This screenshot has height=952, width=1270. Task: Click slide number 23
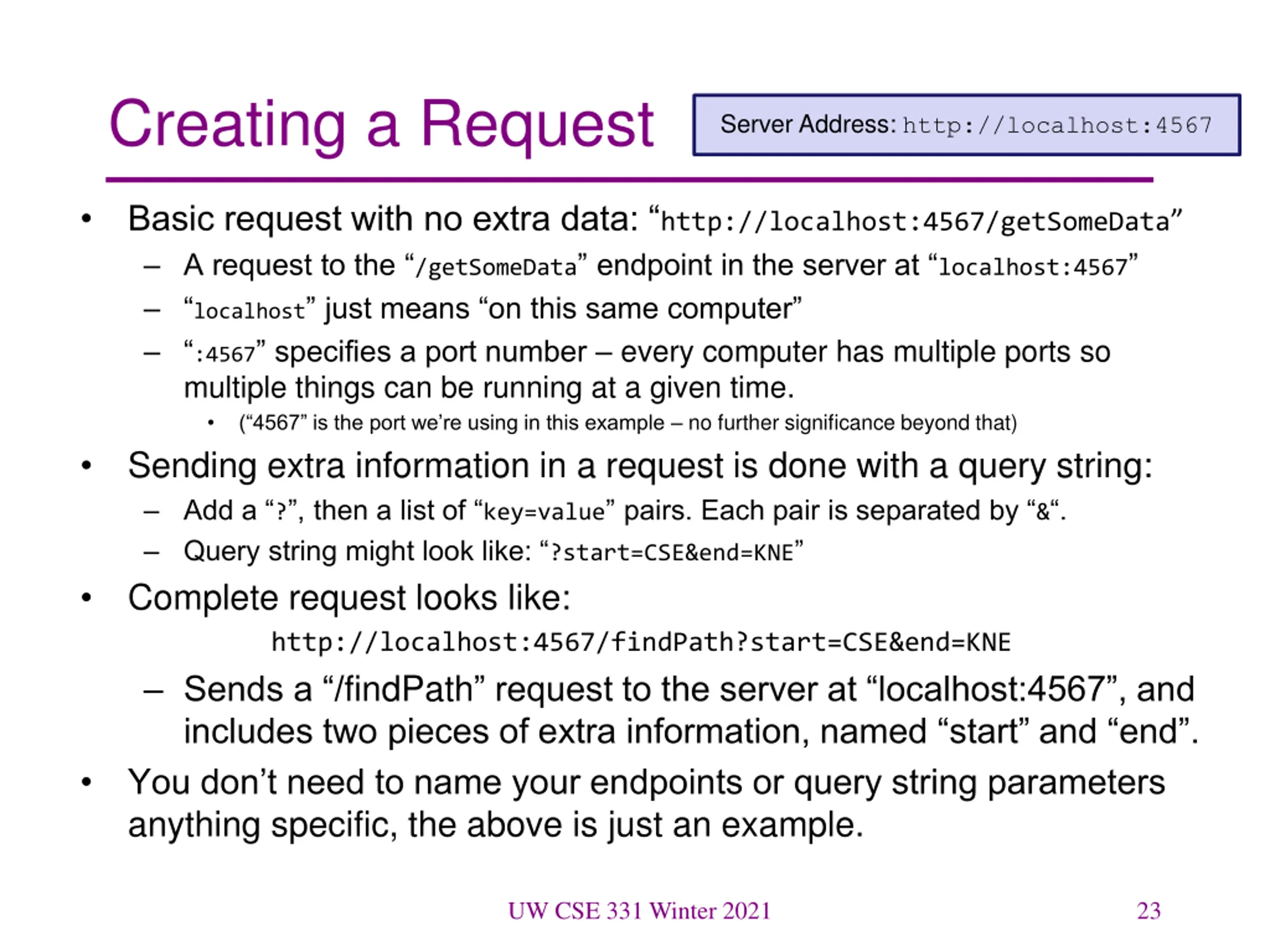coord(1149,911)
